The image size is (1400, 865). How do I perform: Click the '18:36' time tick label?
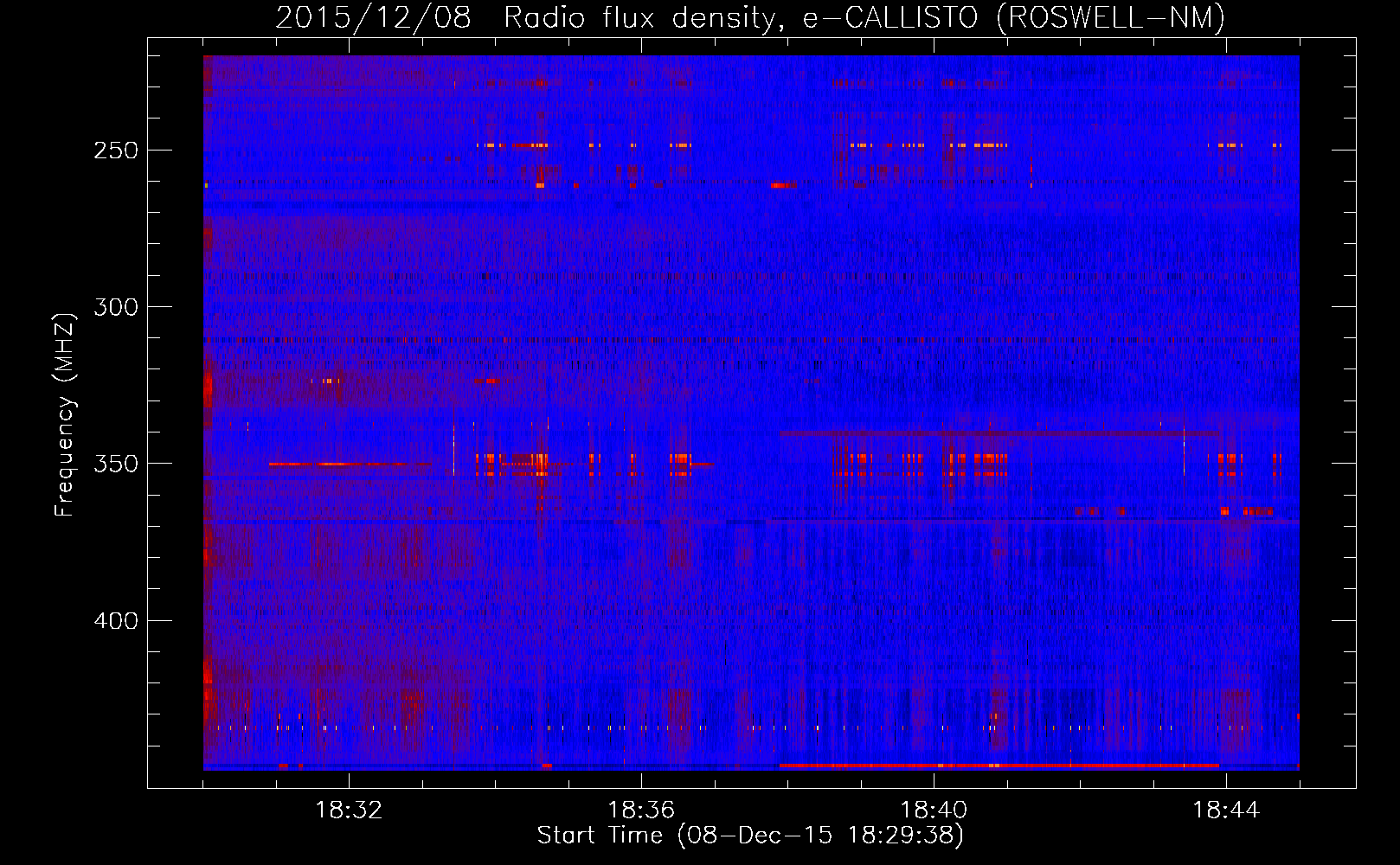tap(641, 811)
